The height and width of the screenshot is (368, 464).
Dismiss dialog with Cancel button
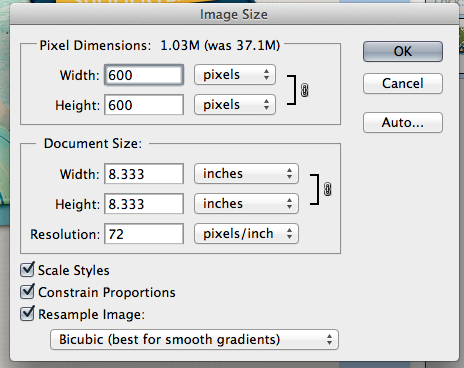click(403, 83)
